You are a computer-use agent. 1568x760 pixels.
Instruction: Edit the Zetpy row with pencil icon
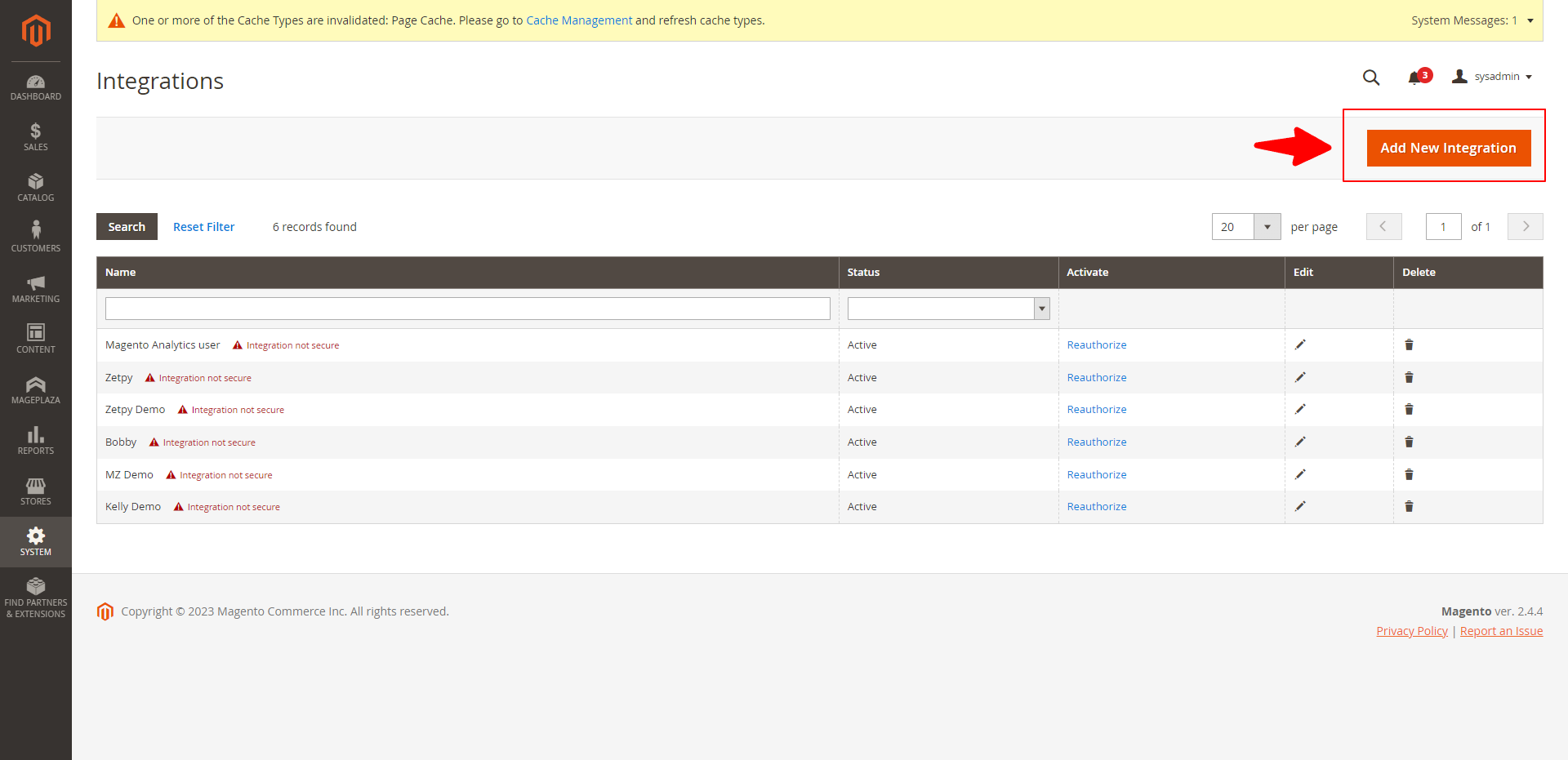click(1300, 377)
